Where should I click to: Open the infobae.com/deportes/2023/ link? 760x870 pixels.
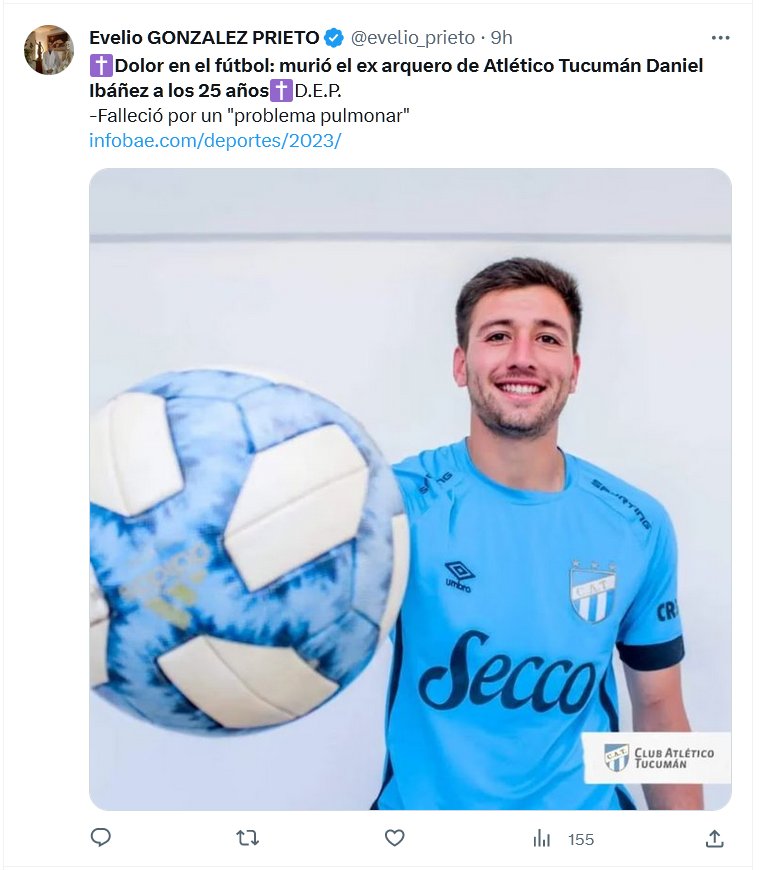click(215, 140)
